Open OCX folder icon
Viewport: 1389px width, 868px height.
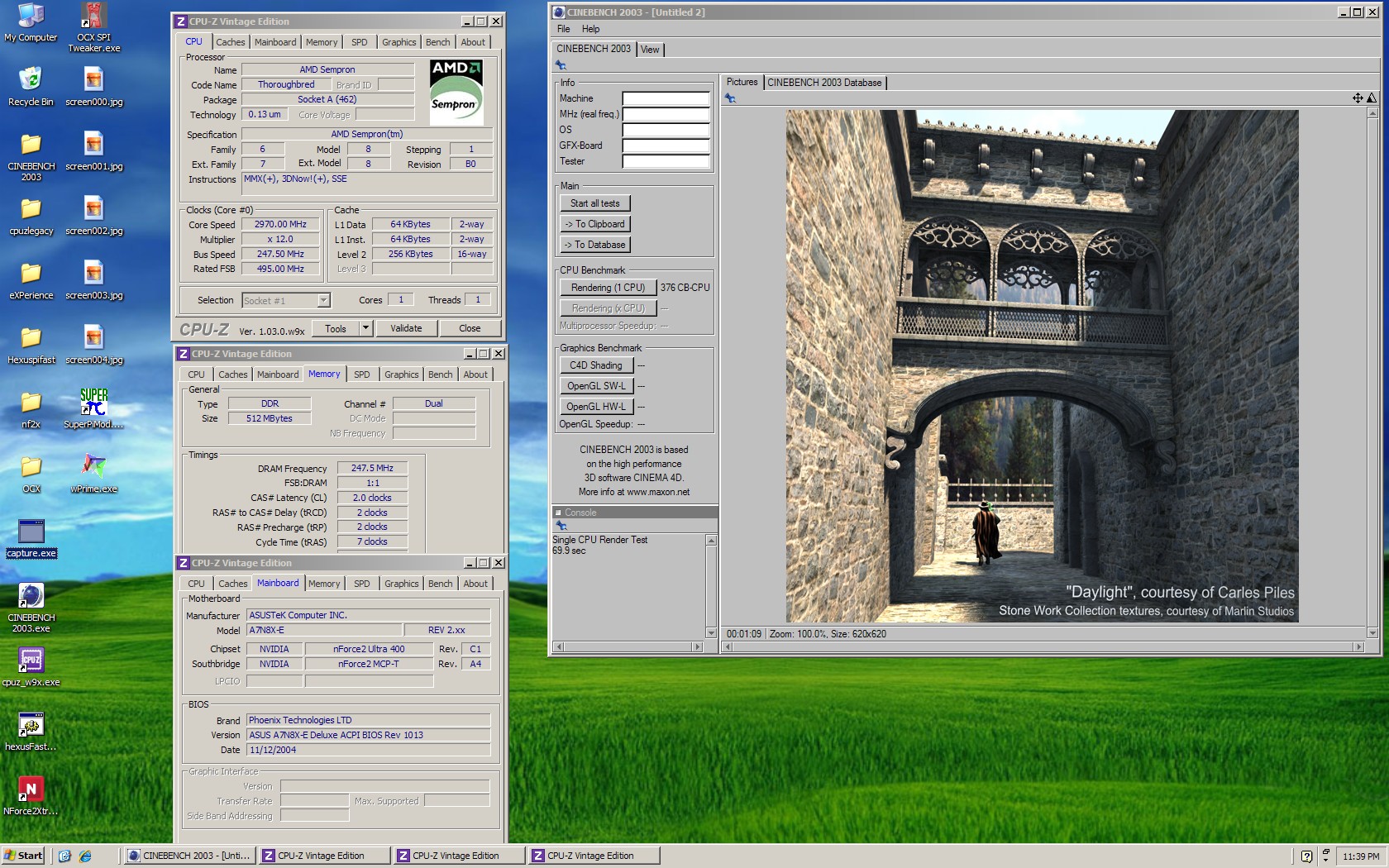31,474
